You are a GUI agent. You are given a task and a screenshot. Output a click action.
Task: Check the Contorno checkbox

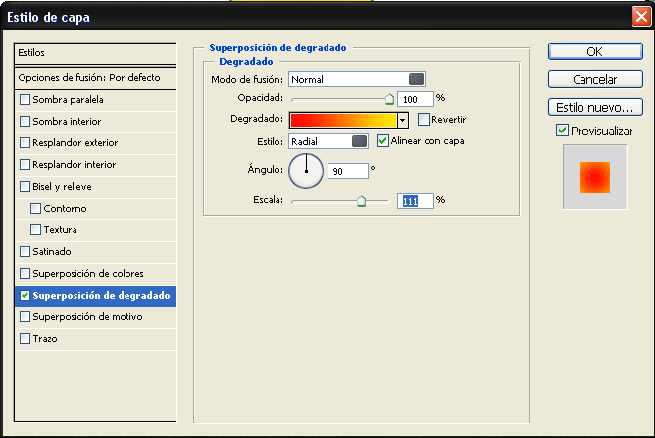36,208
